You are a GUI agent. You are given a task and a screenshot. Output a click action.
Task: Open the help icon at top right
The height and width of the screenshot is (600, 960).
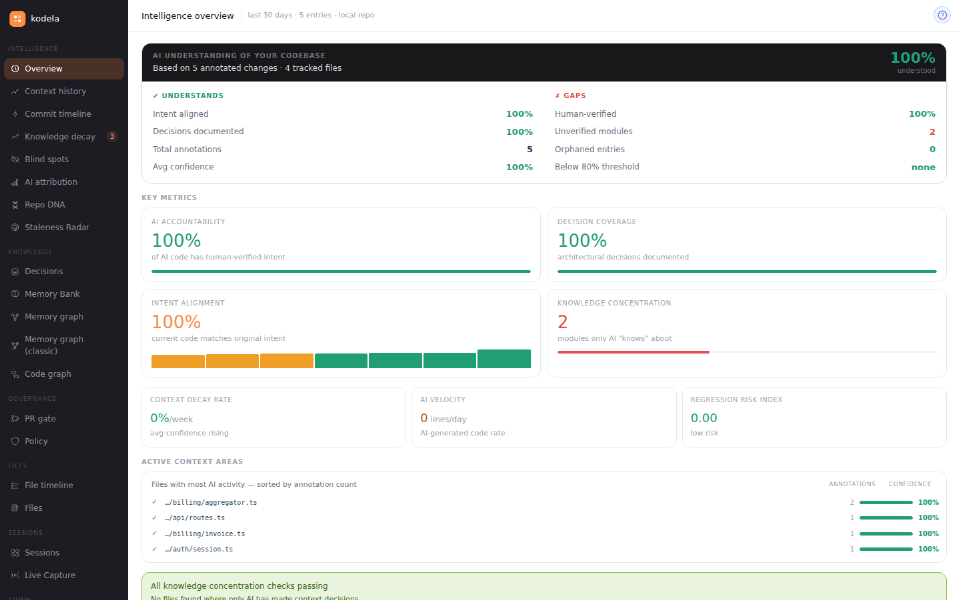coord(942,15)
